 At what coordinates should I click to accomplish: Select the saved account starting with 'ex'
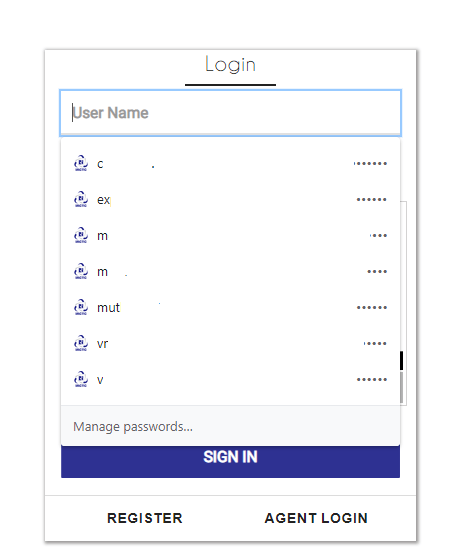[x=230, y=199]
